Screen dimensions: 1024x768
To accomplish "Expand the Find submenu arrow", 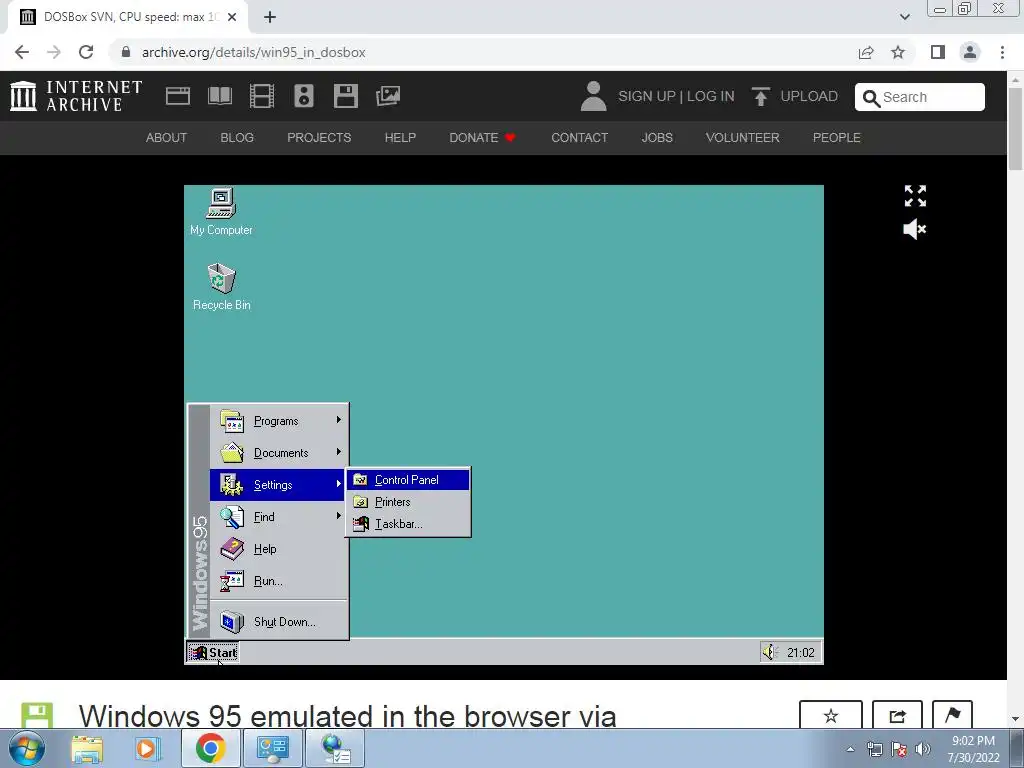I will coord(338,516).
